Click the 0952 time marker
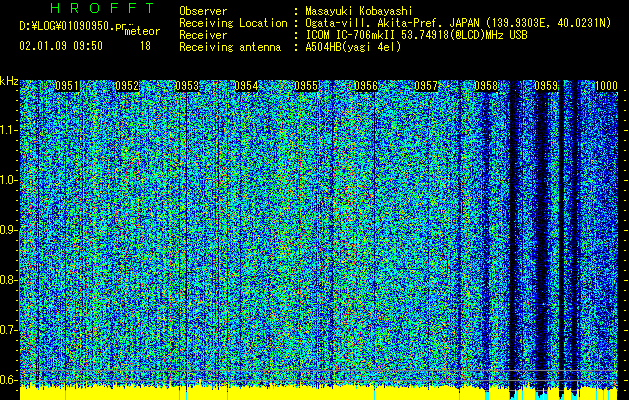This screenshot has height=400, width=629. point(127,86)
